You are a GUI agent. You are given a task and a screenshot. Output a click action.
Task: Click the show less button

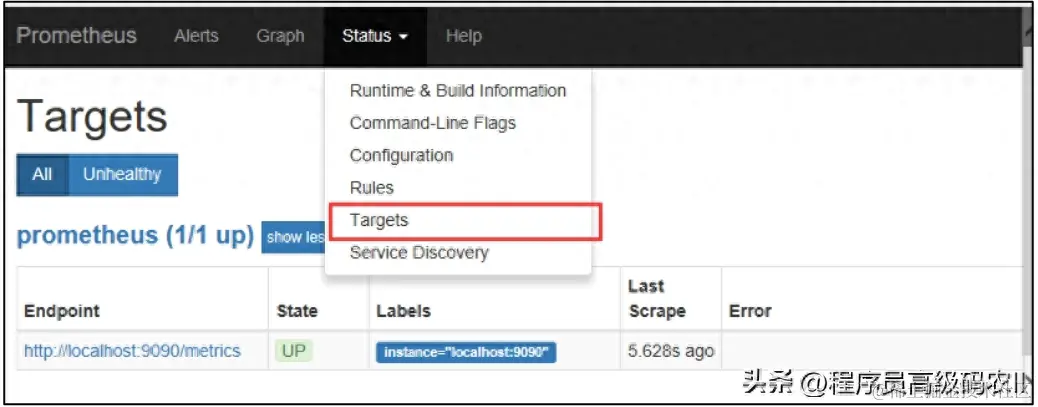click(294, 237)
